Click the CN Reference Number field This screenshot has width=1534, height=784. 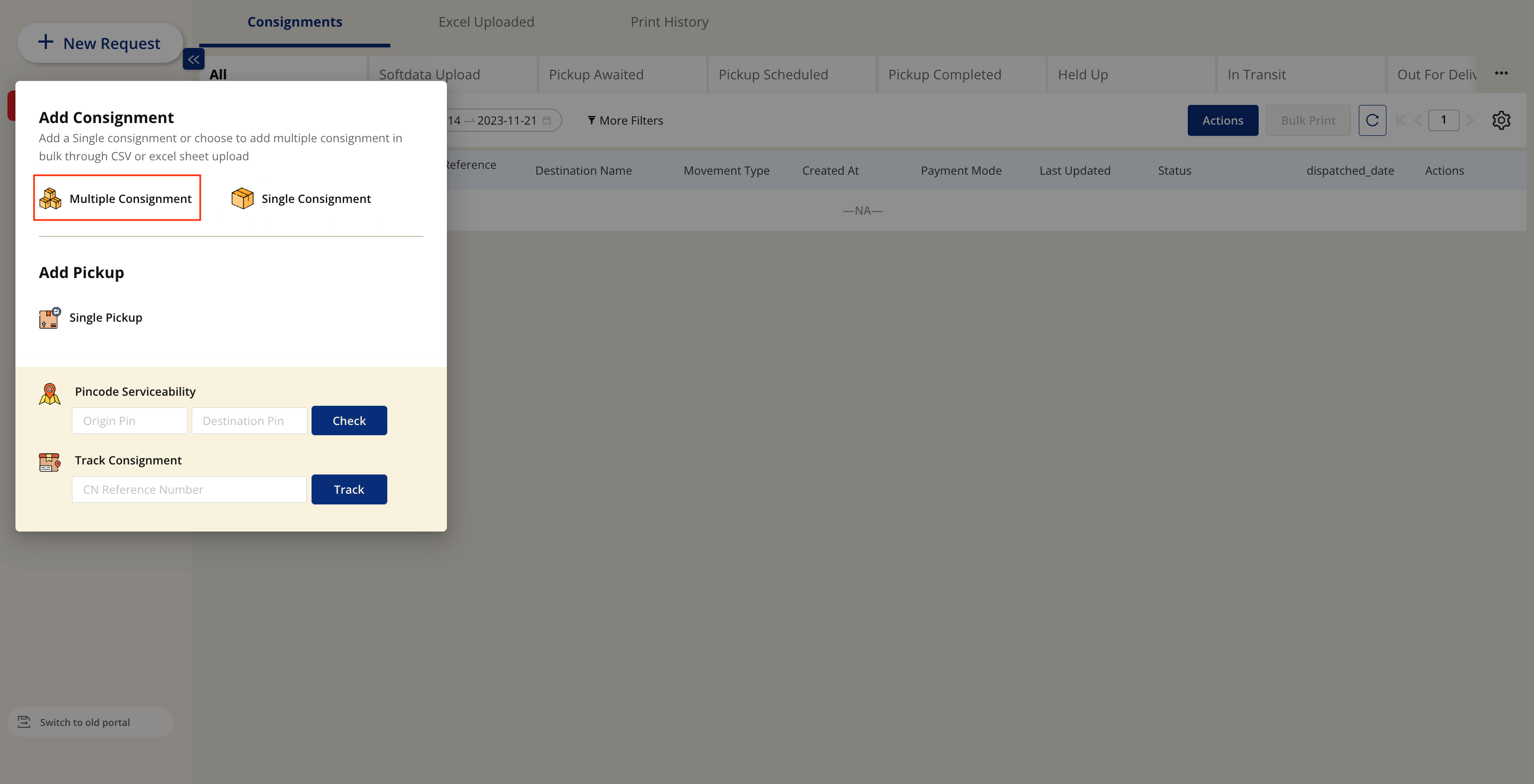189,489
